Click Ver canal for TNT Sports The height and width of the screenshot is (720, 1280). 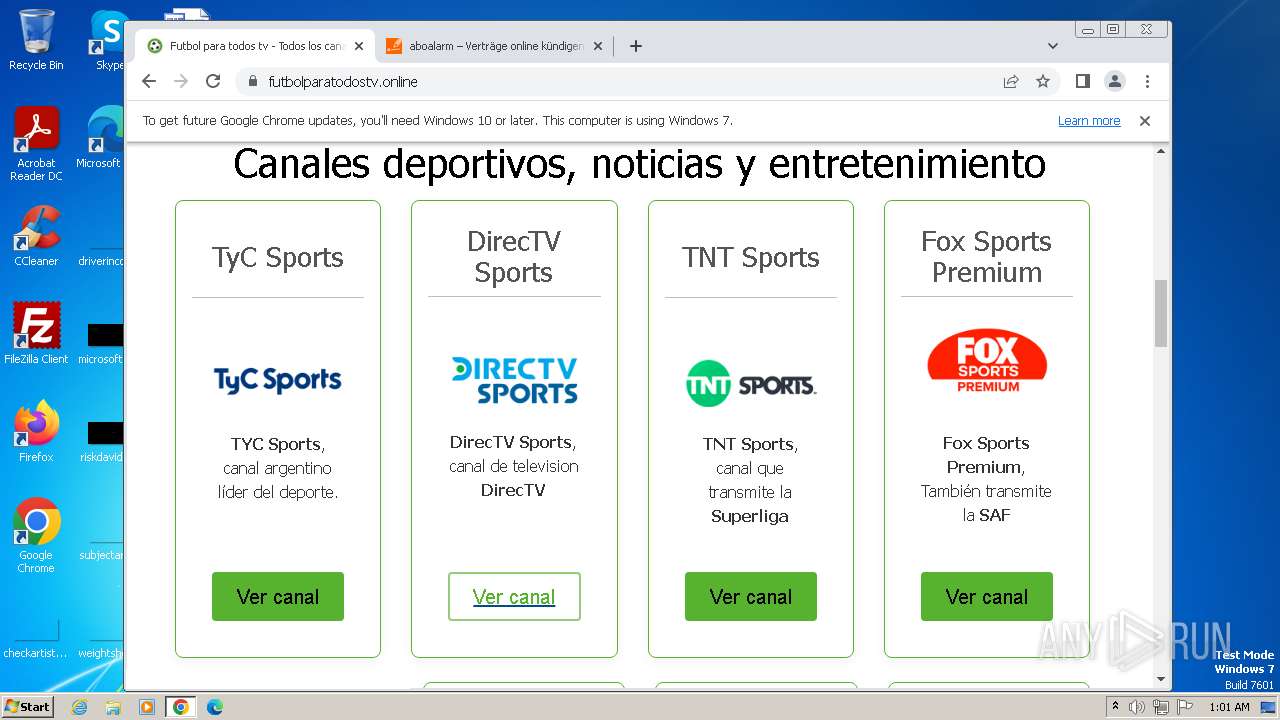pyautogui.click(x=751, y=597)
